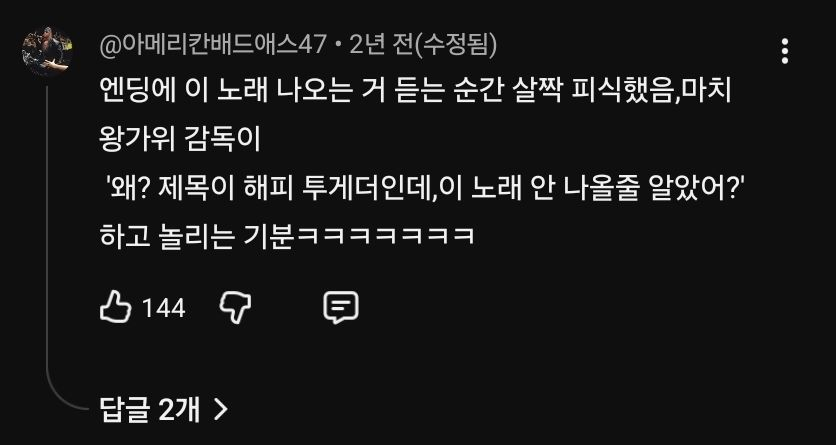Open the three-dot comment options menu
Image resolution: width=836 pixels, height=445 pixels.
click(x=785, y=52)
